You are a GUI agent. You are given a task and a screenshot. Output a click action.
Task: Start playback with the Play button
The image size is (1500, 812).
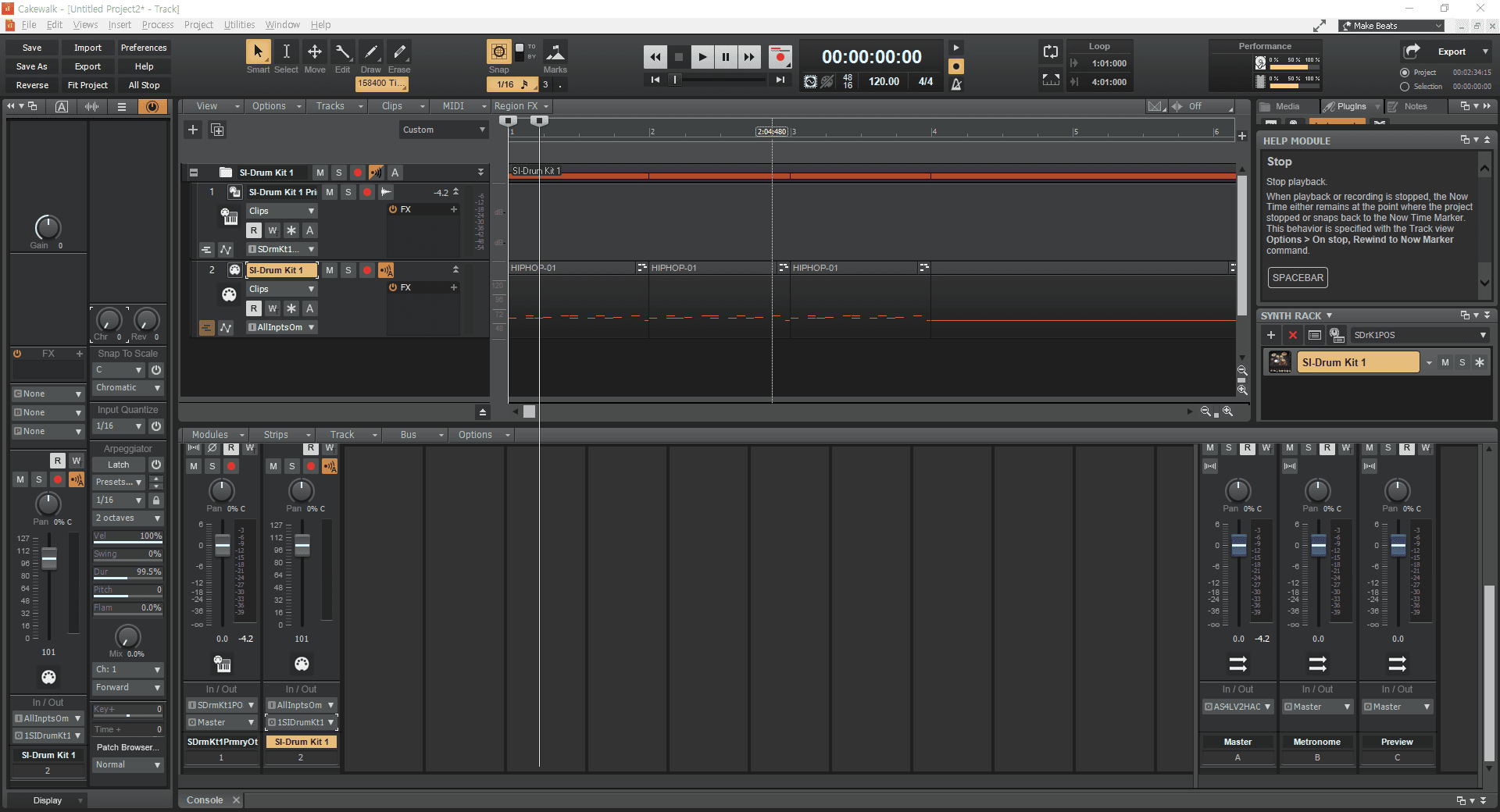point(702,56)
